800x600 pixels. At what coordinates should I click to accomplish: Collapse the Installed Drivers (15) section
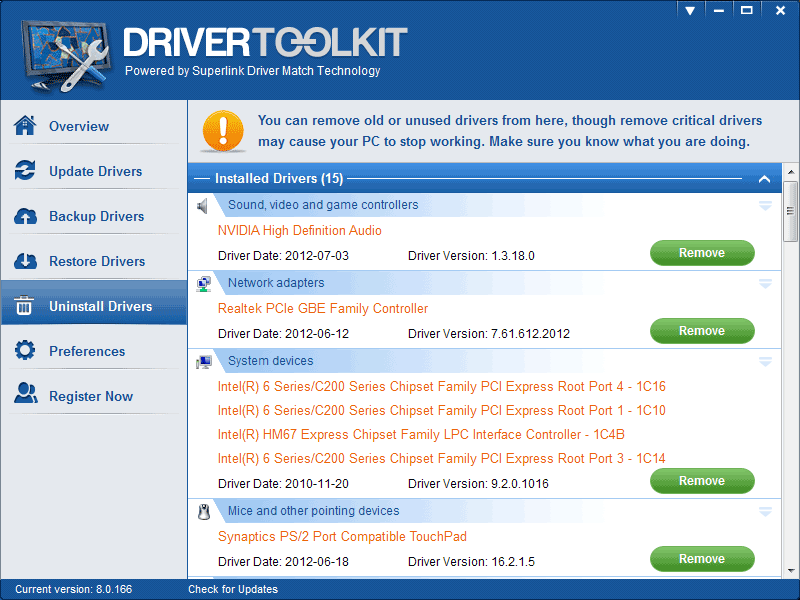click(764, 179)
